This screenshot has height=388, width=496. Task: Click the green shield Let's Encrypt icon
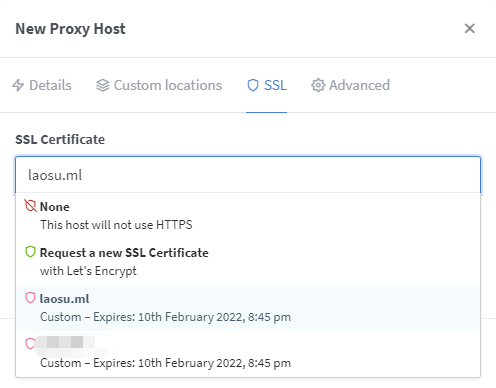30,252
